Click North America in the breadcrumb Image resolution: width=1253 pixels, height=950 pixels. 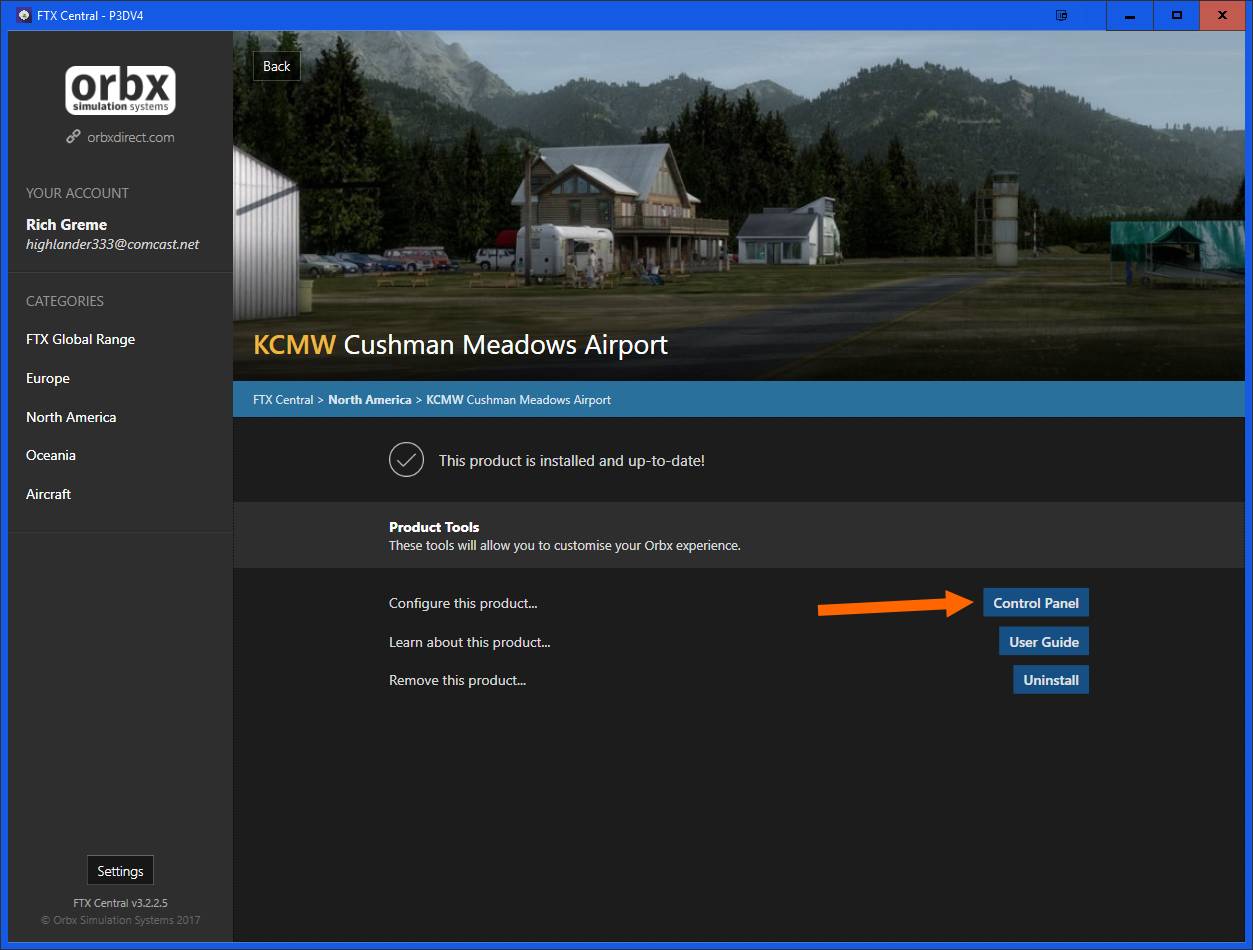pyautogui.click(x=370, y=399)
